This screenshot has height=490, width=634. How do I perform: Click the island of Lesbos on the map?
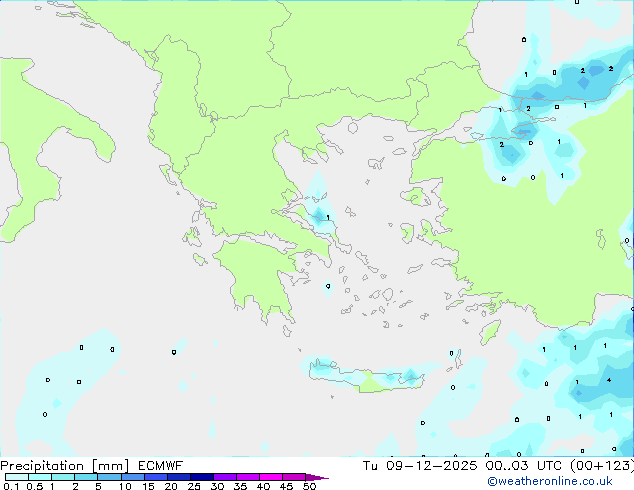click(x=415, y=197)
